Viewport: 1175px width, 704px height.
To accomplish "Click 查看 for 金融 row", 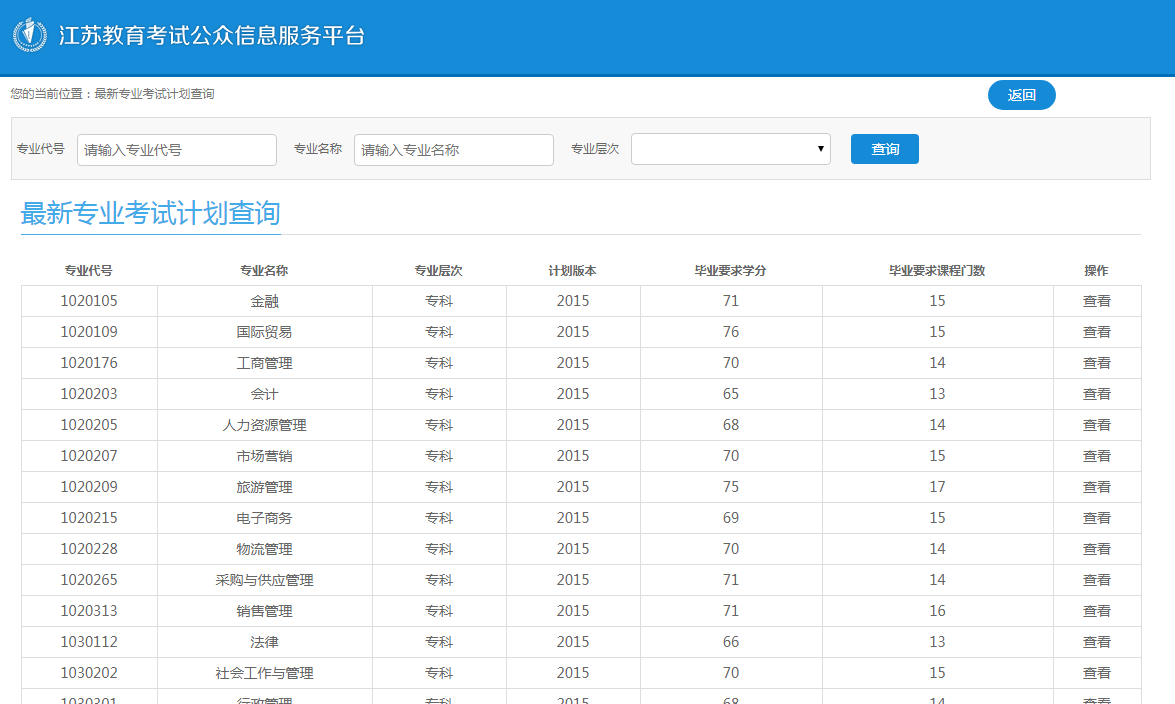I will (1096, 301).
